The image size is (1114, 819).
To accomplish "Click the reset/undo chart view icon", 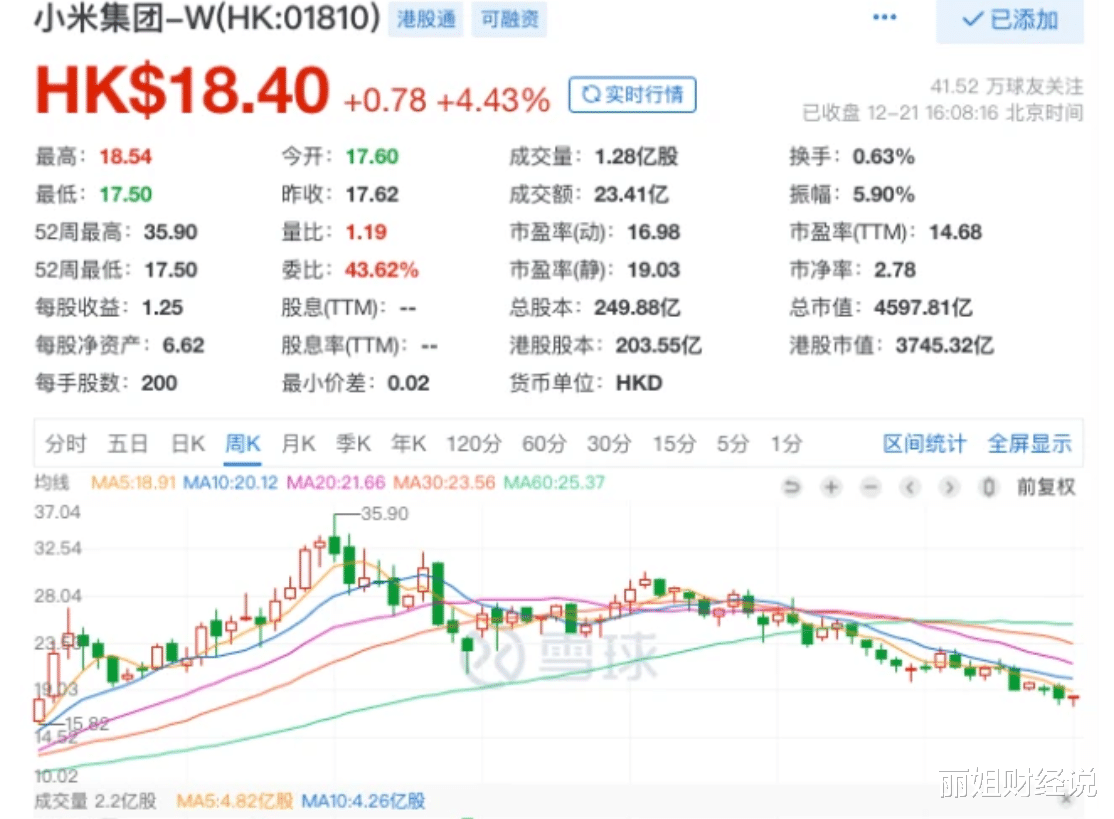I will coord(793,487).
